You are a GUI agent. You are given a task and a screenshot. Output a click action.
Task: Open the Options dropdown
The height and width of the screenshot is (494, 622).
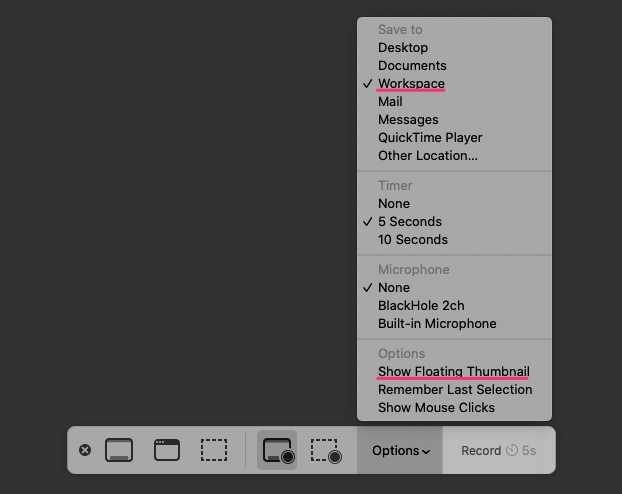[400, 451]
